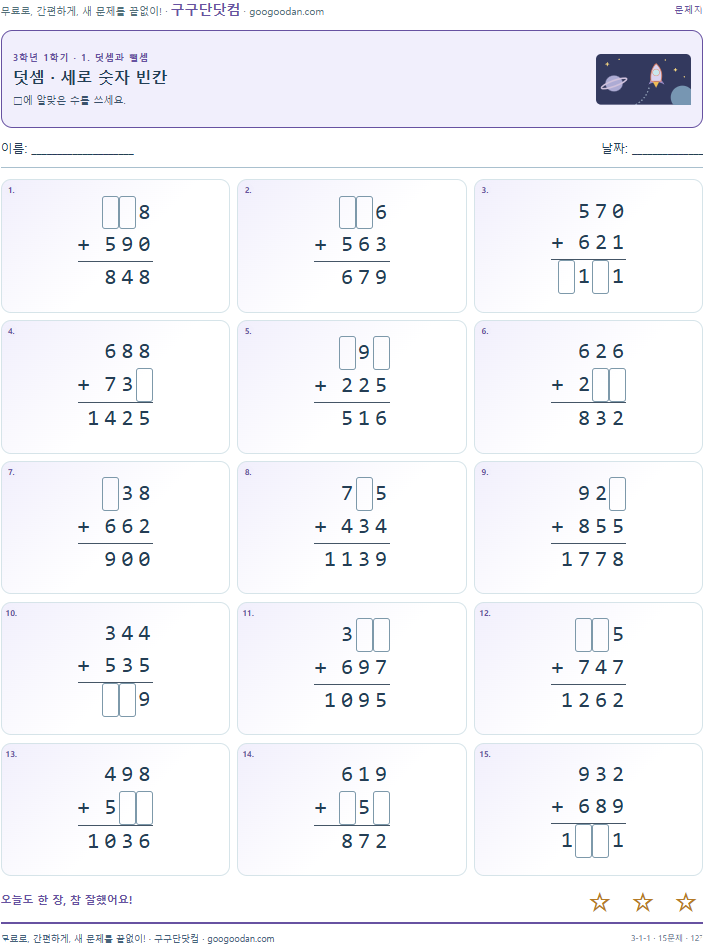Image resolution: width=704 pixels, height=945 pixels.
Task: Select tens blank box in problem 13
Action: click(127, 808)
